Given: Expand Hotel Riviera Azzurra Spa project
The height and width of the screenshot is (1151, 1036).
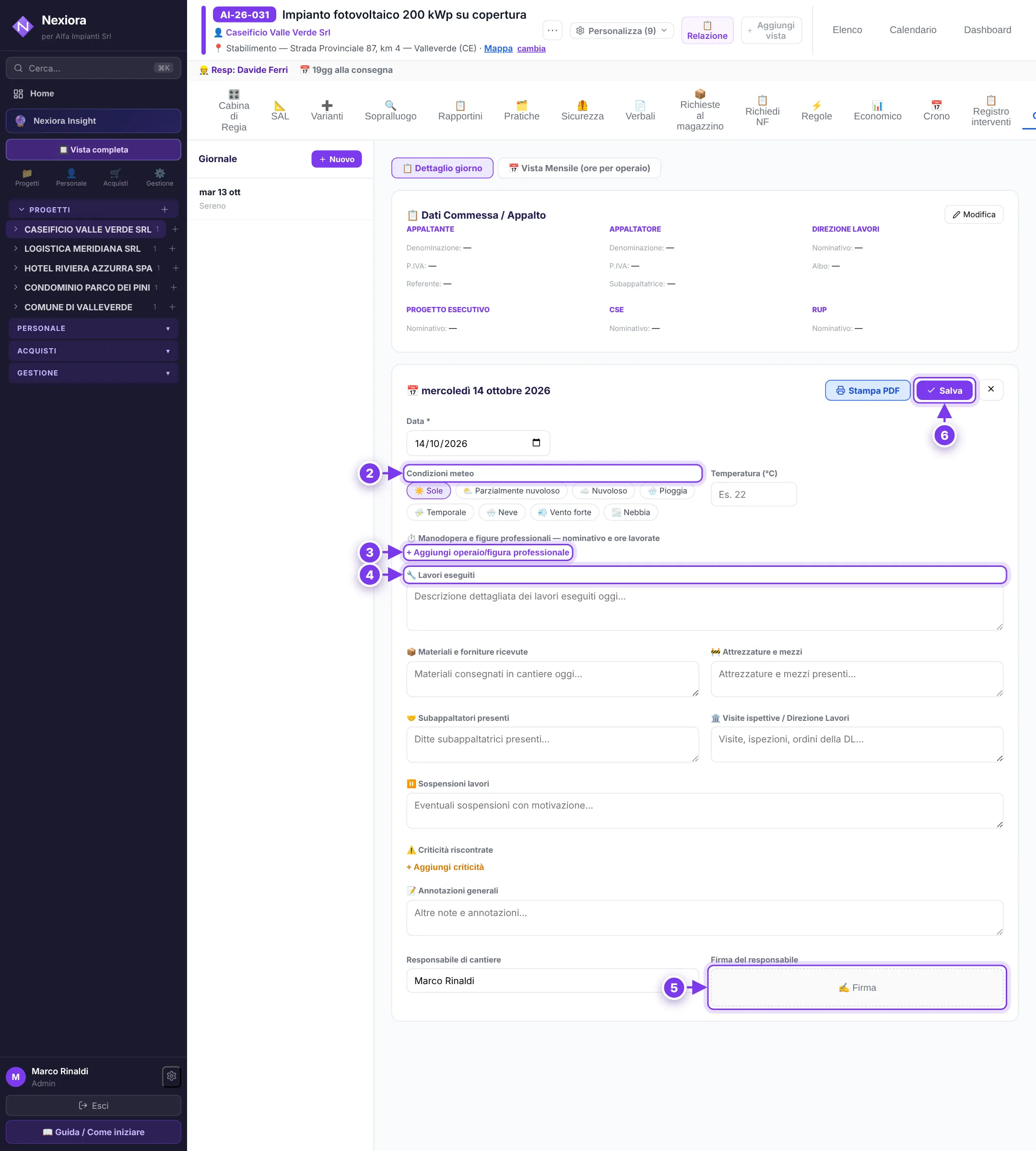Looking at the screenshot, I should click(15, 268).
